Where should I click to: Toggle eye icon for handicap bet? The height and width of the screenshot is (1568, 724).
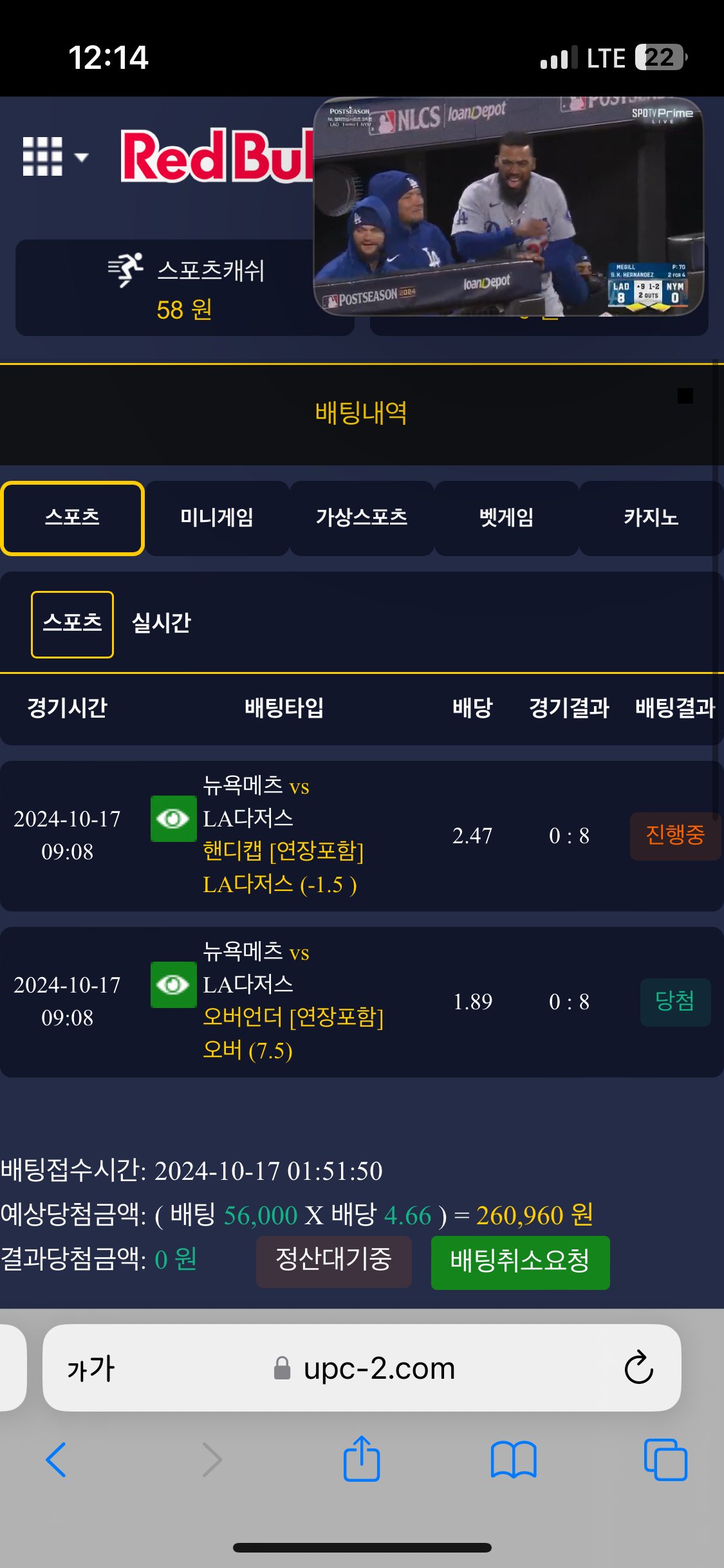(x=173, y=819)
